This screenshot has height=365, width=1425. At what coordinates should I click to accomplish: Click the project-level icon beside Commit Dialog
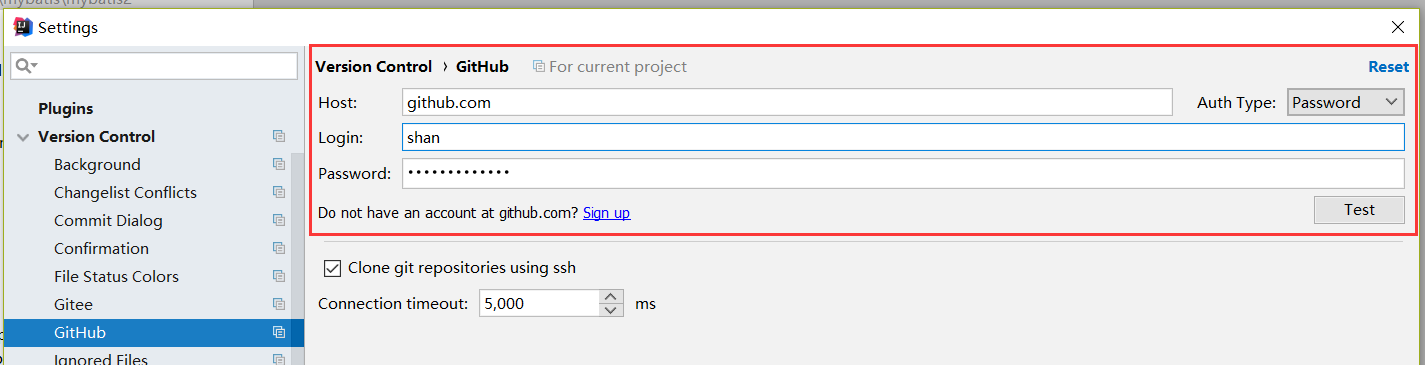point(279,220)
